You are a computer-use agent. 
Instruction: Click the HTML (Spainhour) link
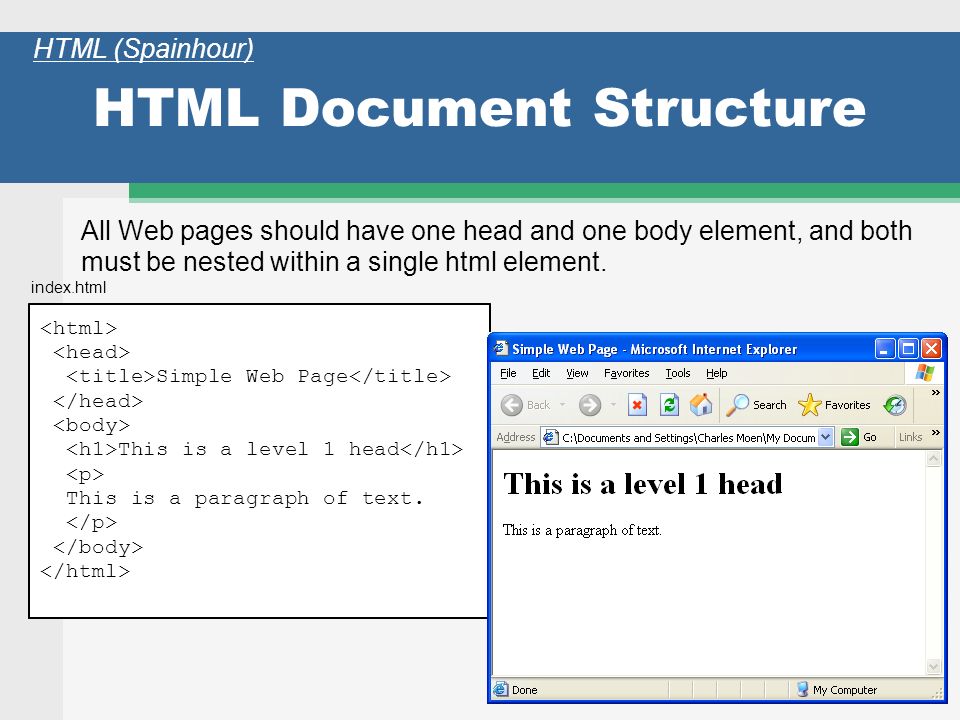(143, 49)
